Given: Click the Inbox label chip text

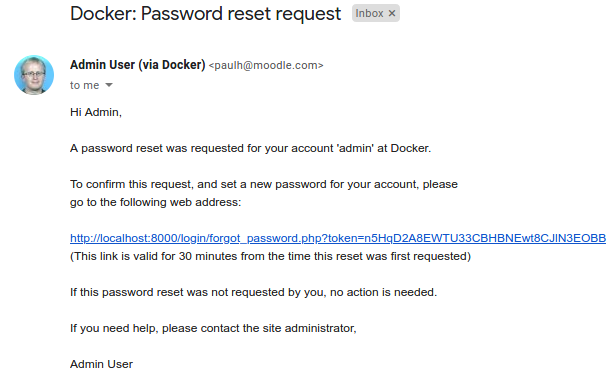Looking at the screenshot, I should click(369, 13).
